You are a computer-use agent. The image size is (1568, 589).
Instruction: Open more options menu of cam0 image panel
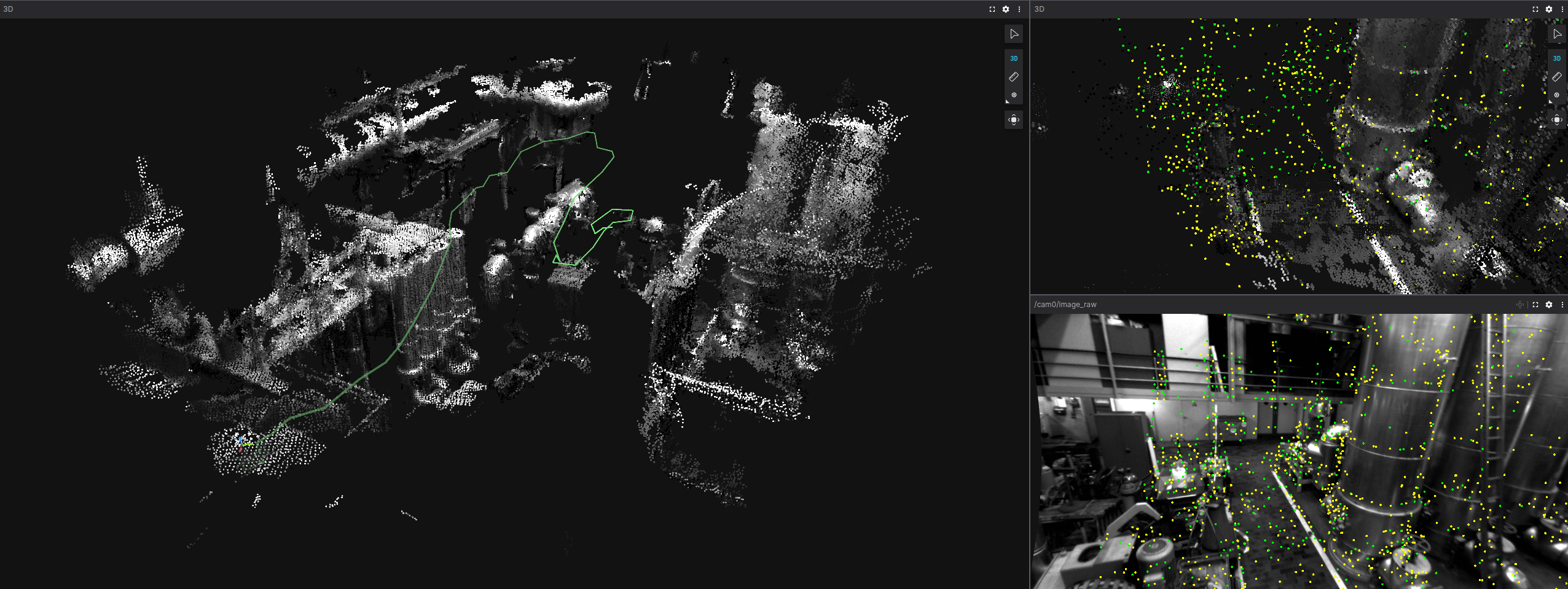coord(1562,305)
